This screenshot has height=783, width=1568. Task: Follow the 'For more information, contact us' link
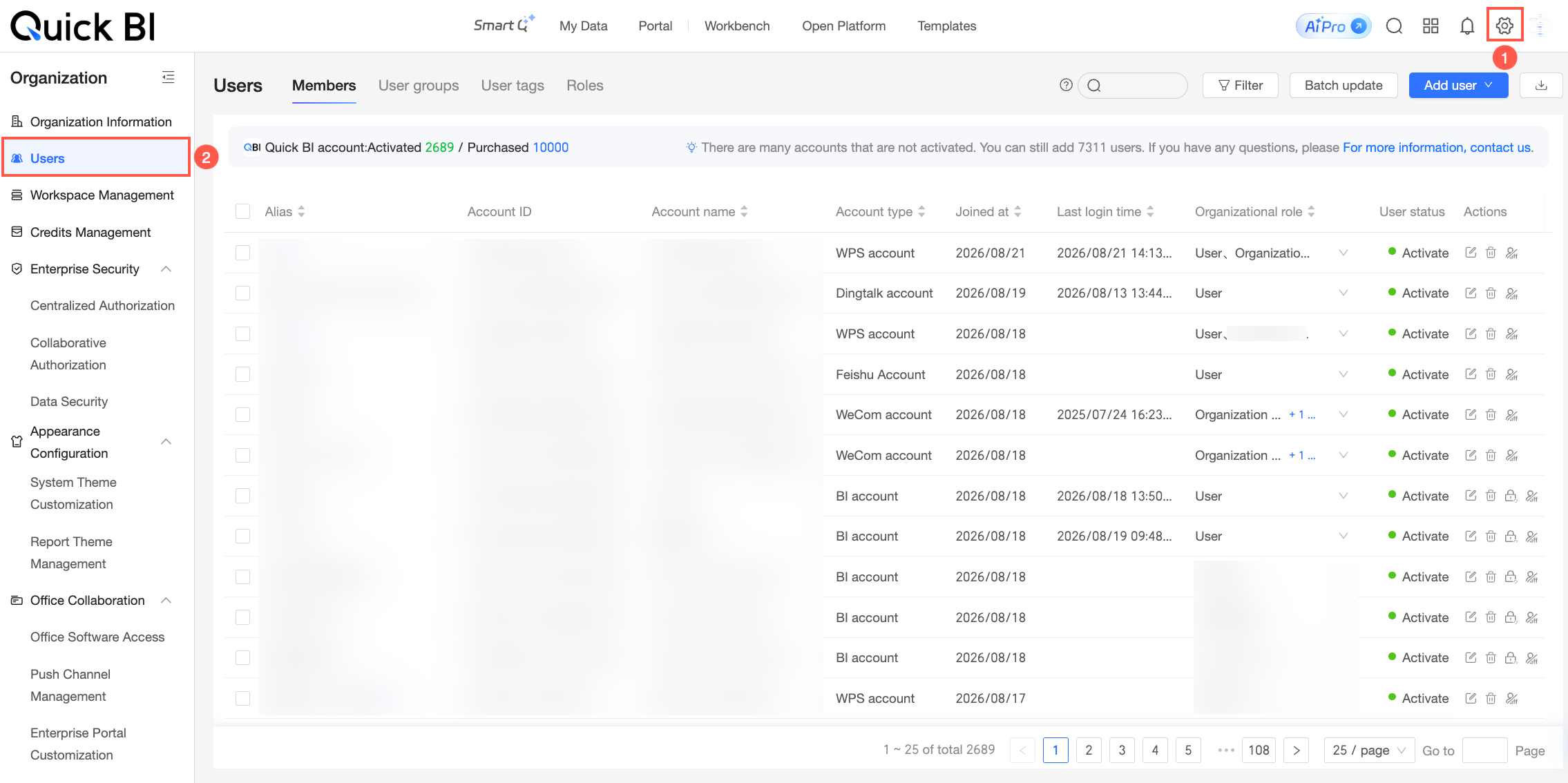pos(1438,147)
